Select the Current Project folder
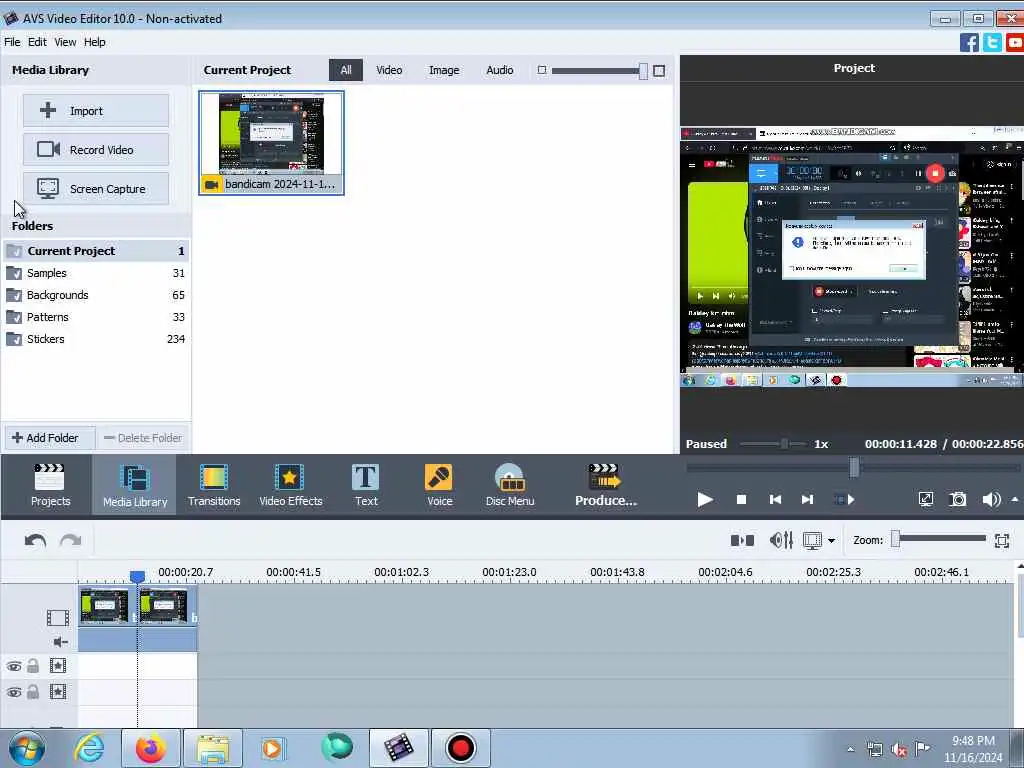The height and width of the screenshot is (768, 1024). [x=96, y=251]
